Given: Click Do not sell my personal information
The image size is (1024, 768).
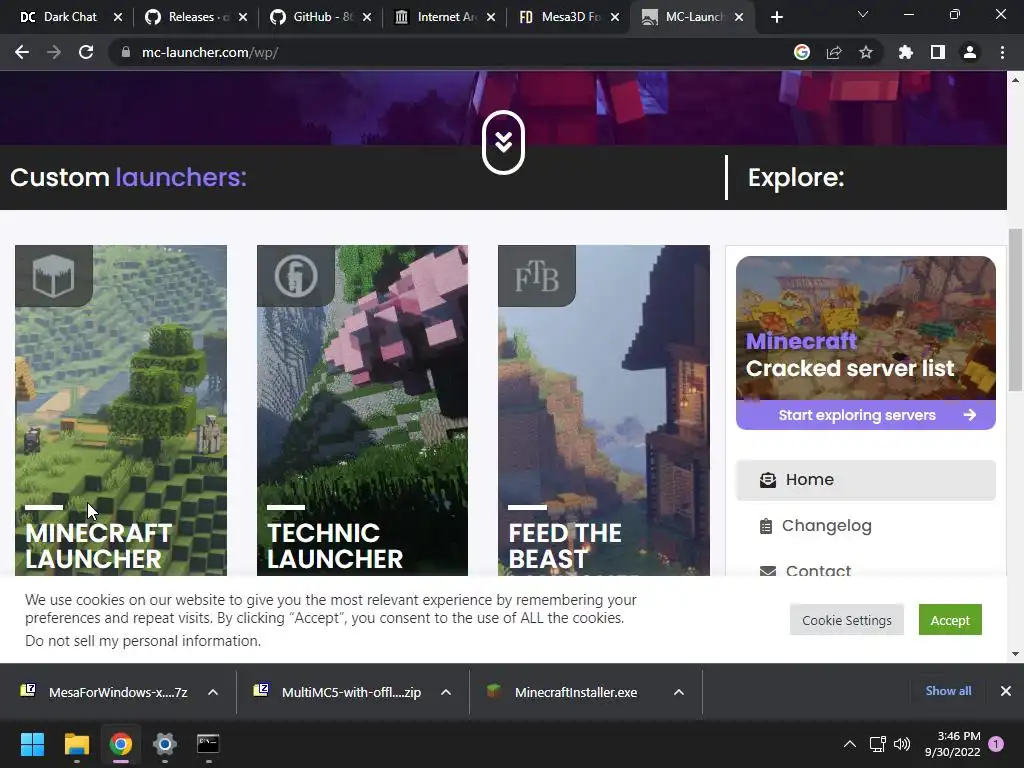Looking at the screenshot, I should coord(143,641).
